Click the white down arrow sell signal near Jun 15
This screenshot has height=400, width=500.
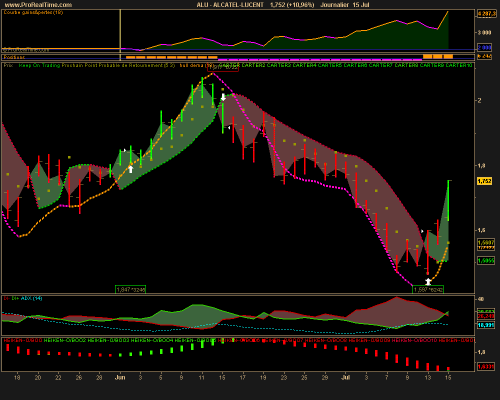coord(223,97)
